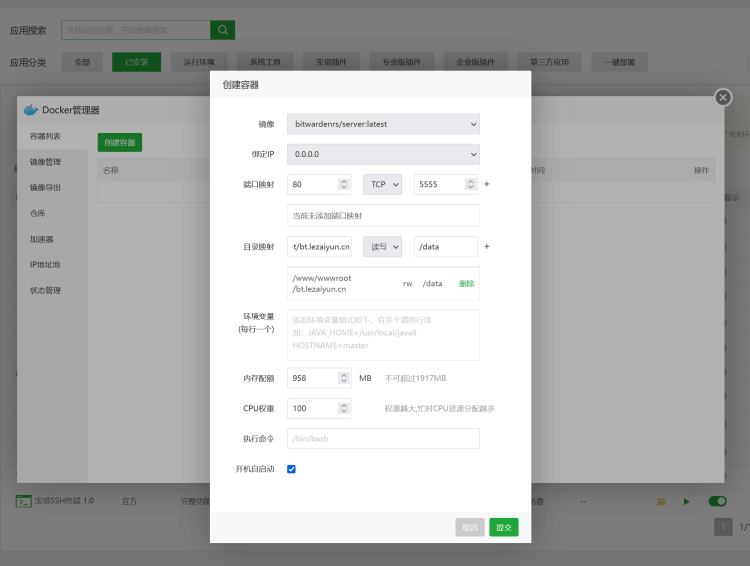Click 宝塔SSH终端 1.0 row name
This screenshot has width=750, height=566.
click(64, 501)
